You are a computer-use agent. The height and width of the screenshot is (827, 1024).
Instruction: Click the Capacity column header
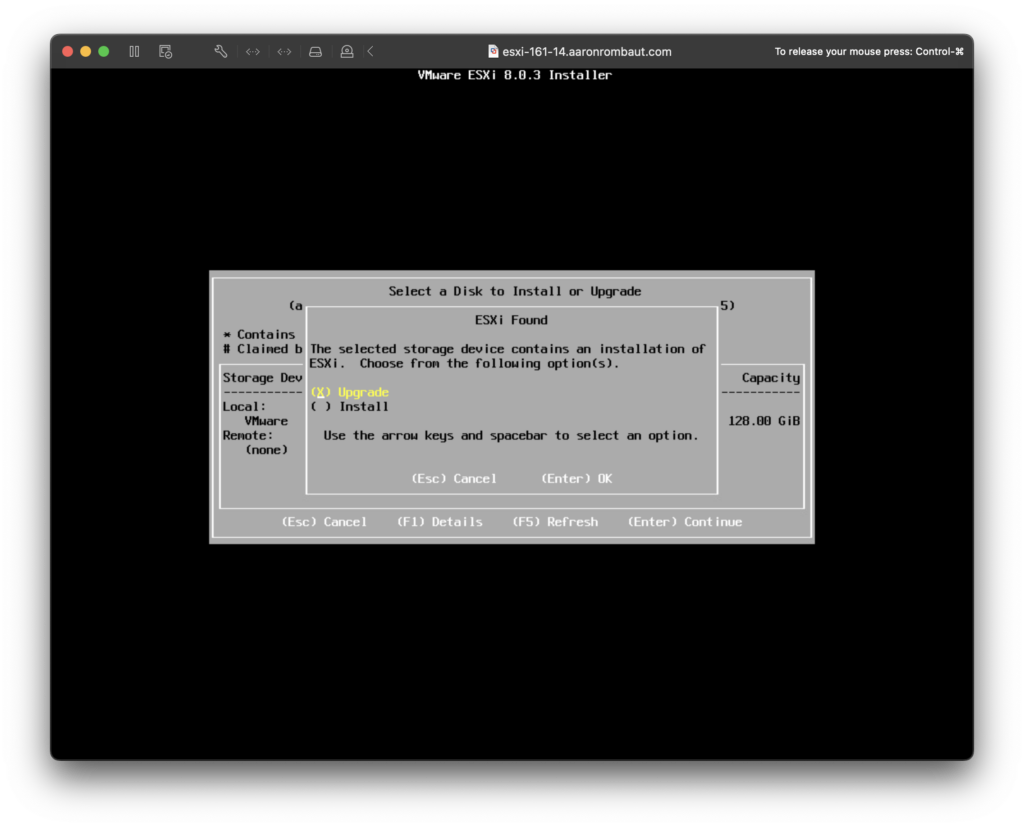click(770, 378)
